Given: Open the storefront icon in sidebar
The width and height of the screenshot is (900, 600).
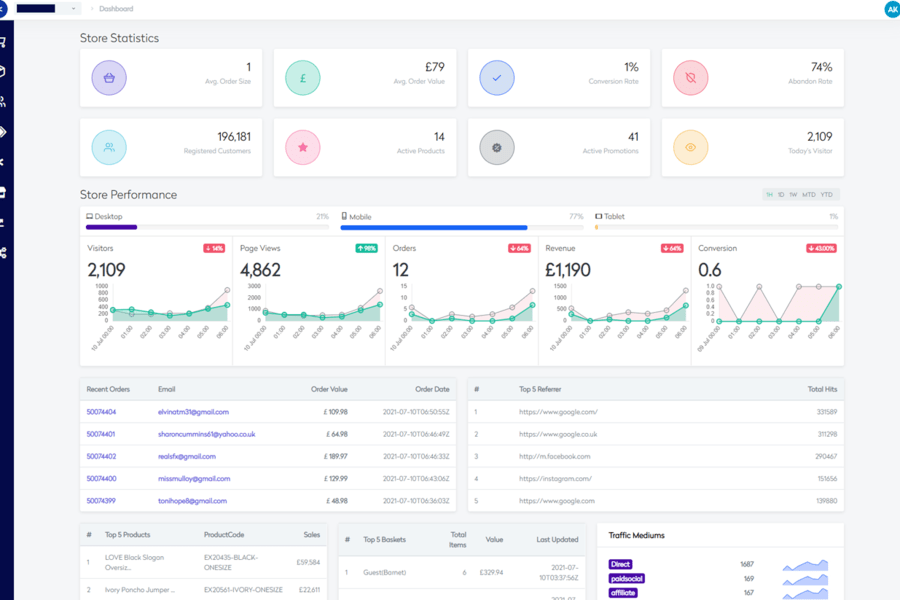Looking at the screenshot, I should pos(4,192).
